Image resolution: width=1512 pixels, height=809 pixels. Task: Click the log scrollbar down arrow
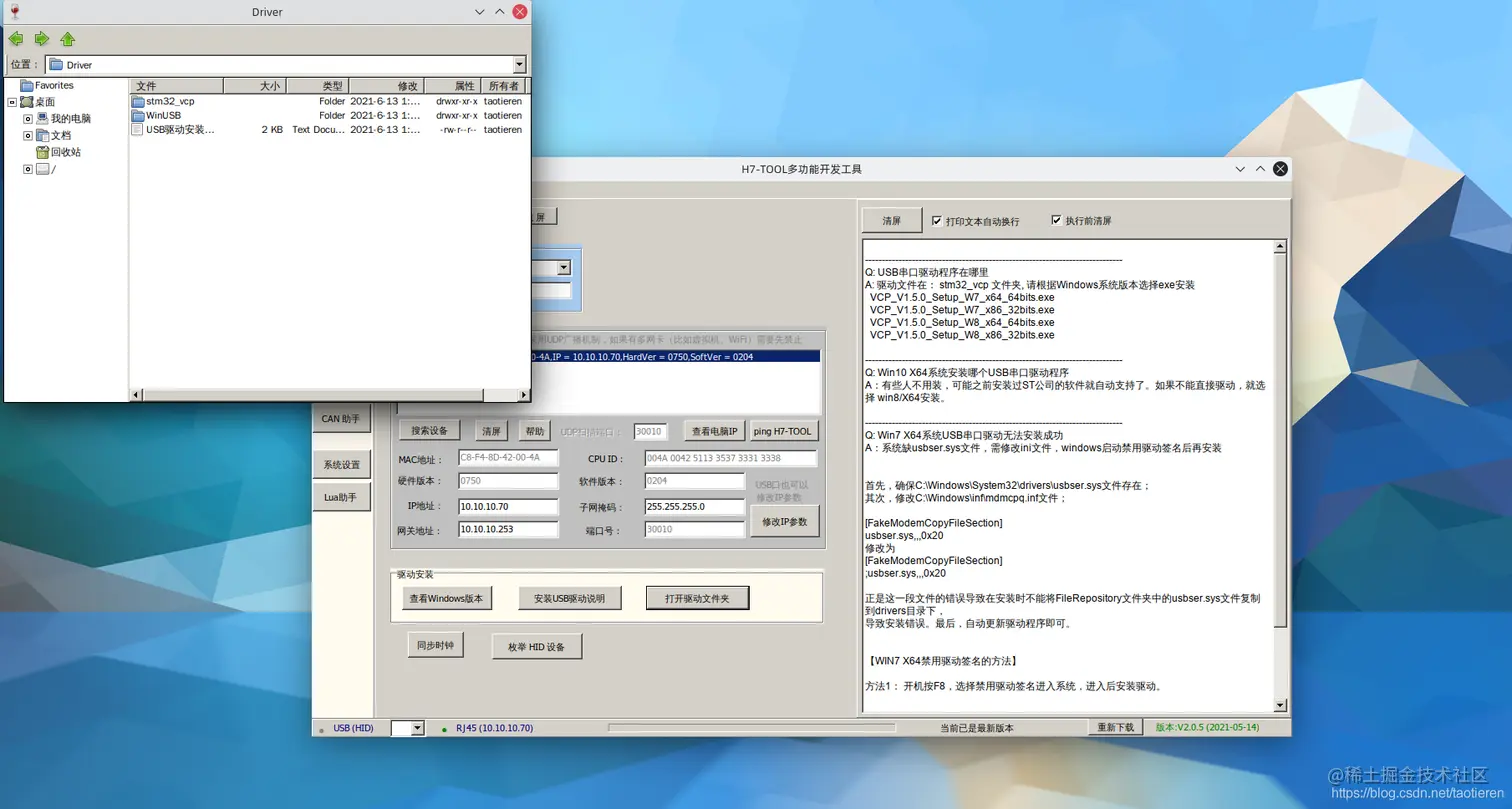tap(1280, 706)
